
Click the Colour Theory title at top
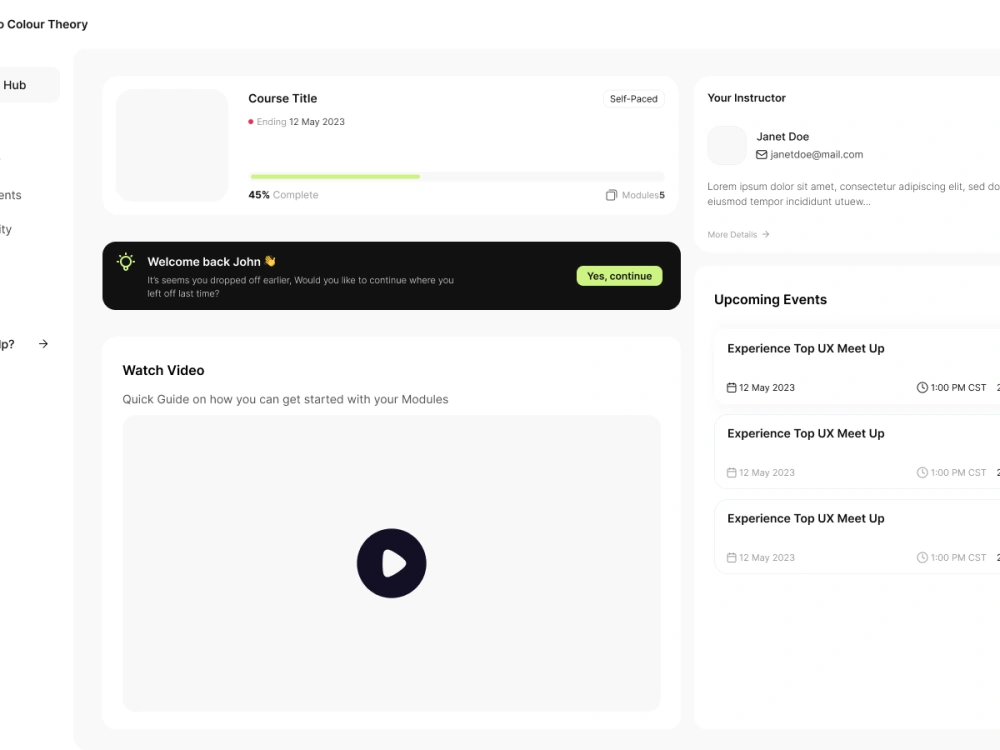(46, 24)
